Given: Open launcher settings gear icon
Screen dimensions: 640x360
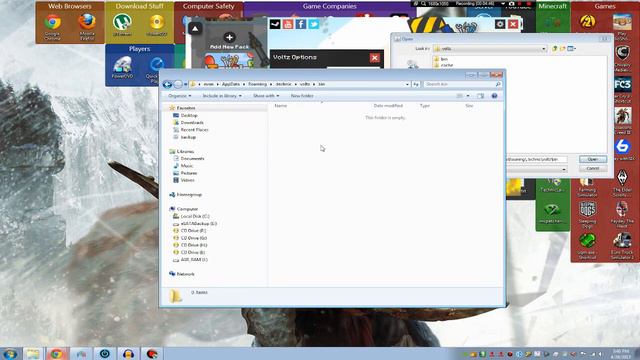Looking at the screenshot, I should point(500,24).
